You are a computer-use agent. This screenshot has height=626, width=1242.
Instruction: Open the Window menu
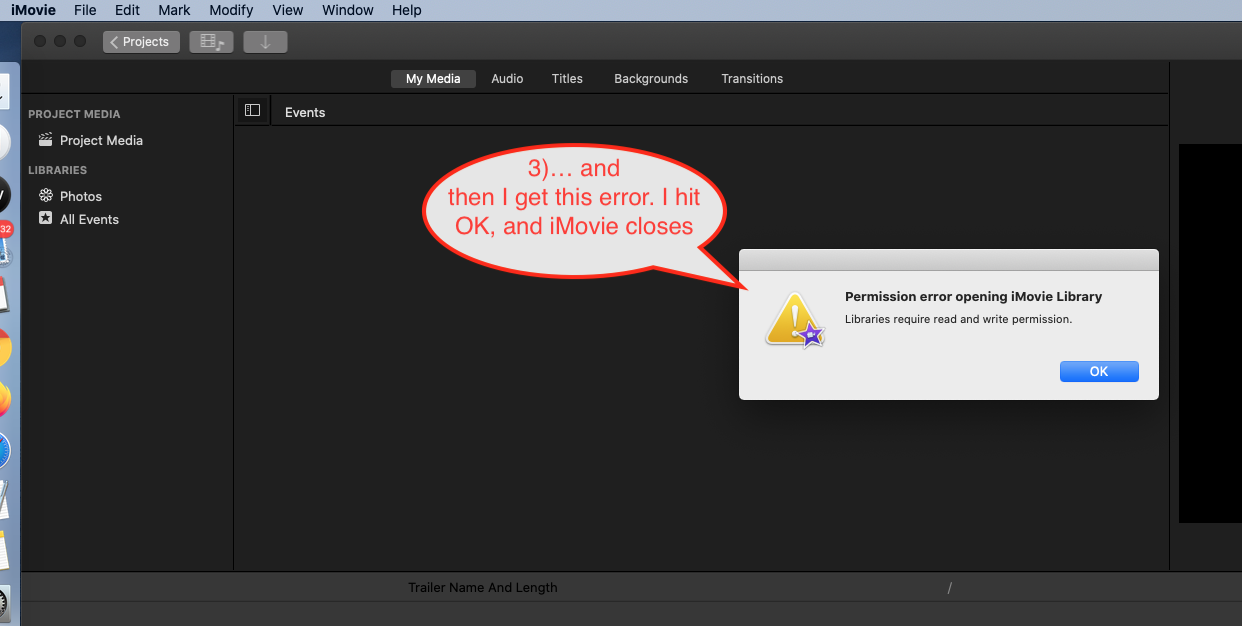[x=348, y=10]
